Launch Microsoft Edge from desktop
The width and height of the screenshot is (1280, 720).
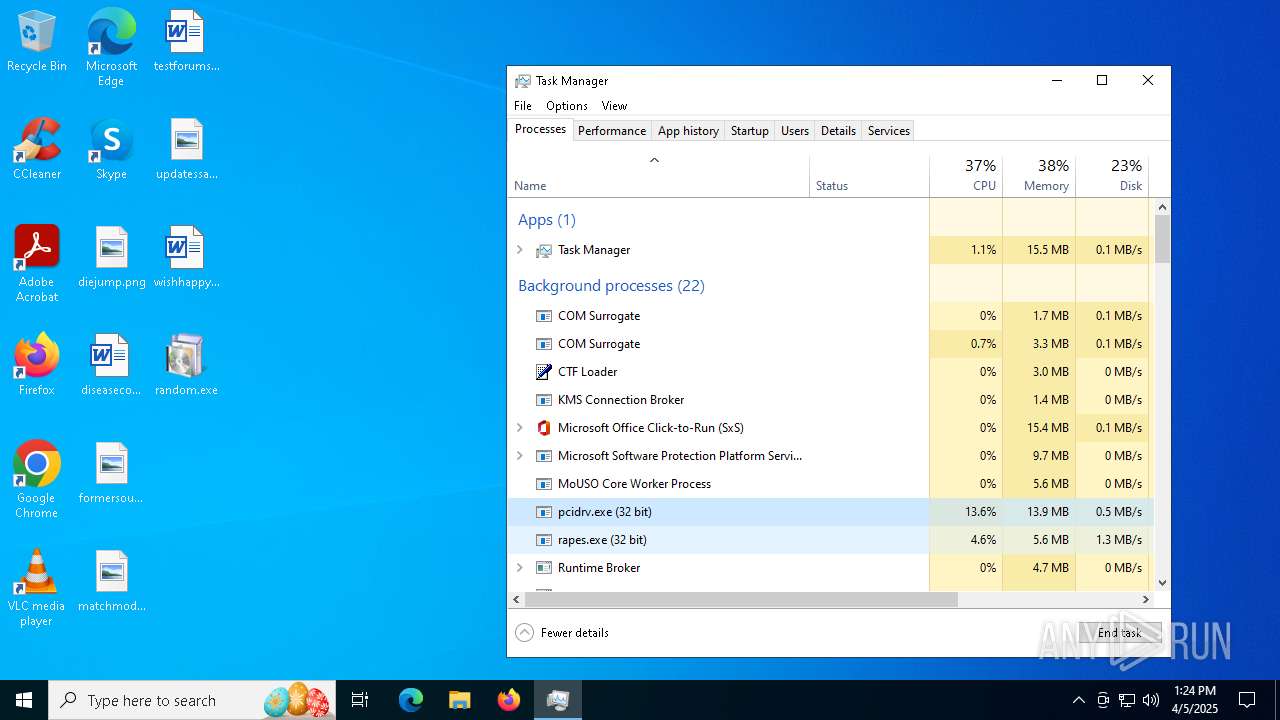point(111,47)
